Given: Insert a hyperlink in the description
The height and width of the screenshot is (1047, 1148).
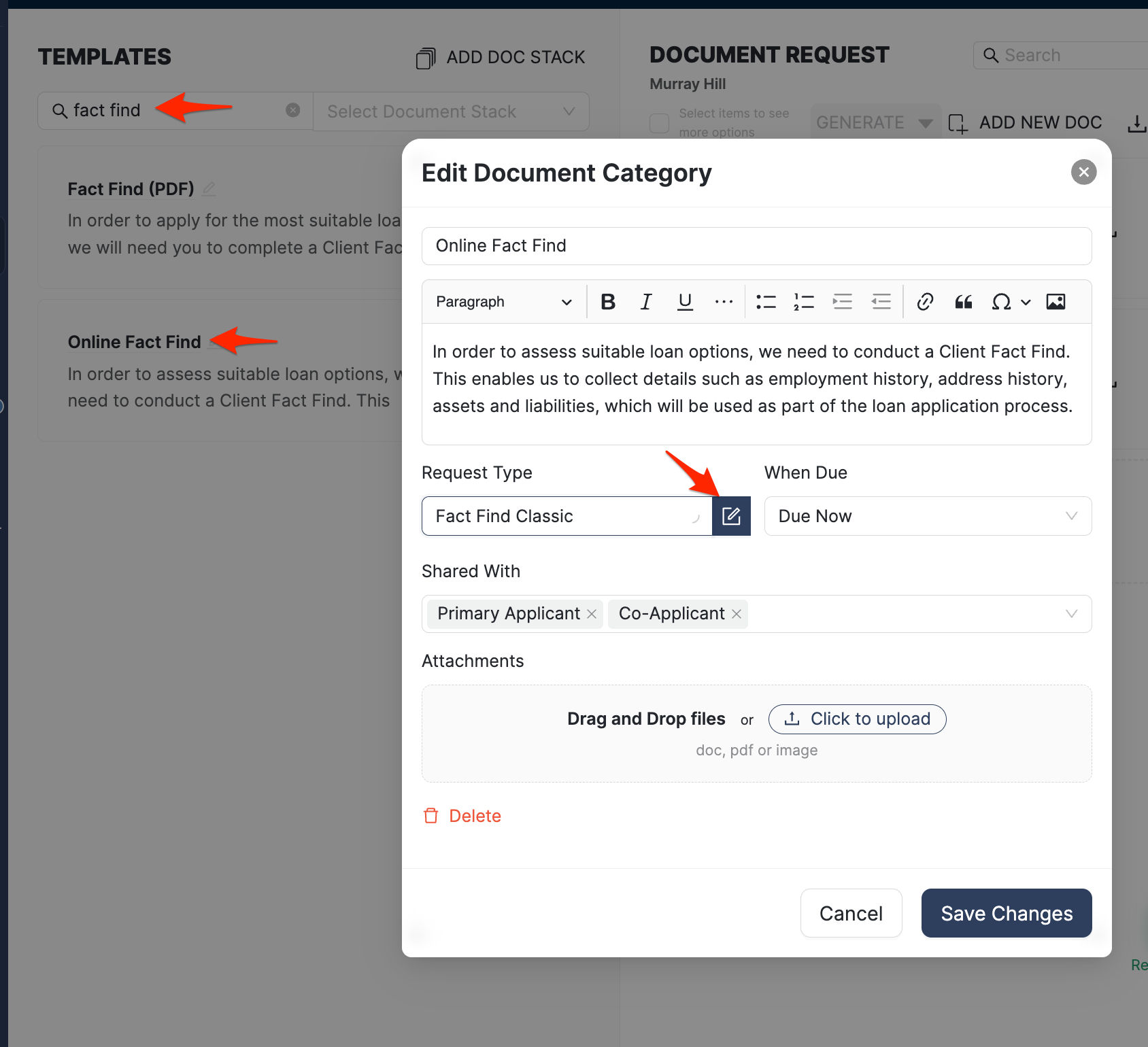Looking at the screenshot, I should [x=925, y=302].
